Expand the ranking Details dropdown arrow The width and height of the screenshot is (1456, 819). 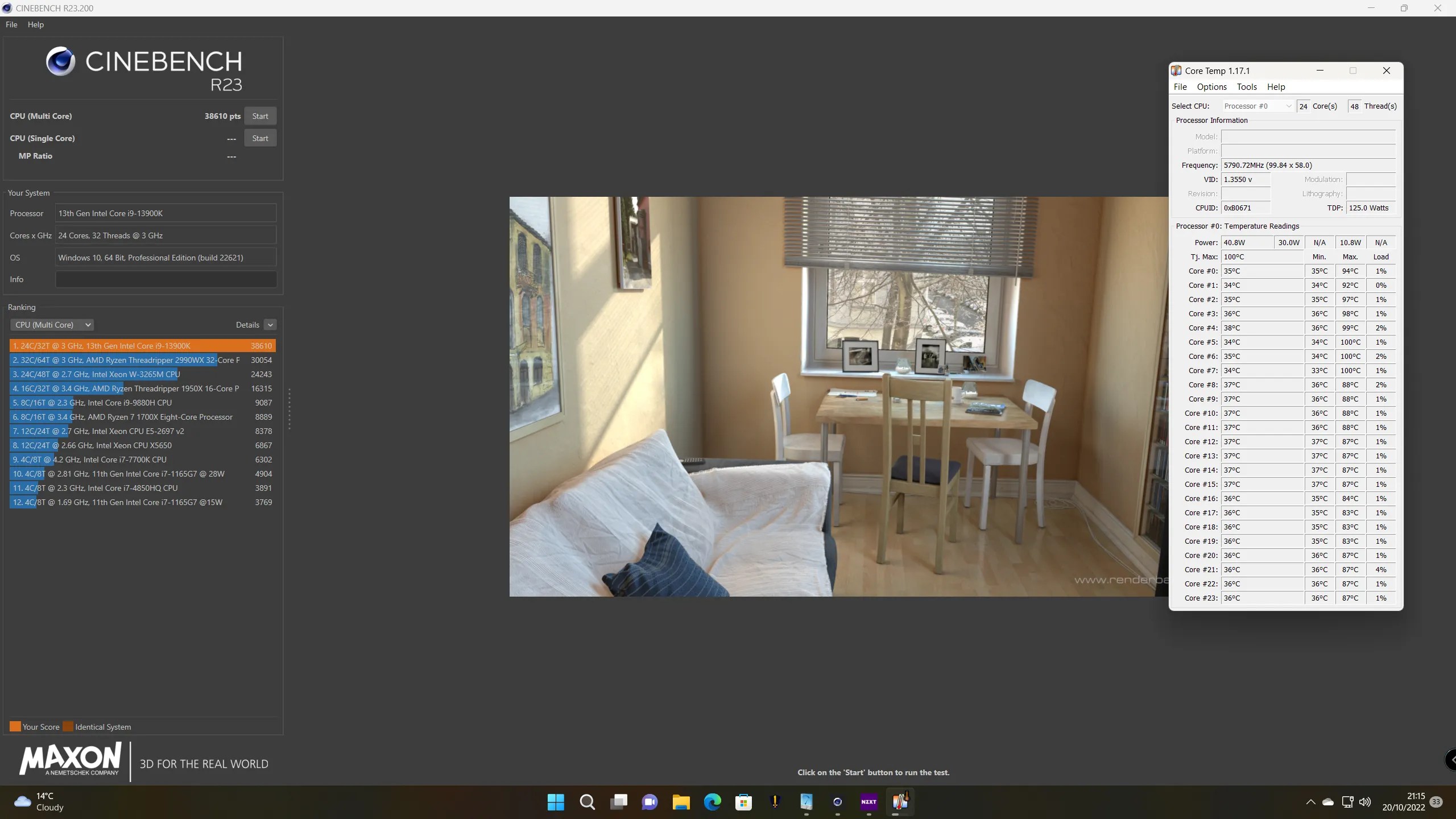tap(270, 325)
